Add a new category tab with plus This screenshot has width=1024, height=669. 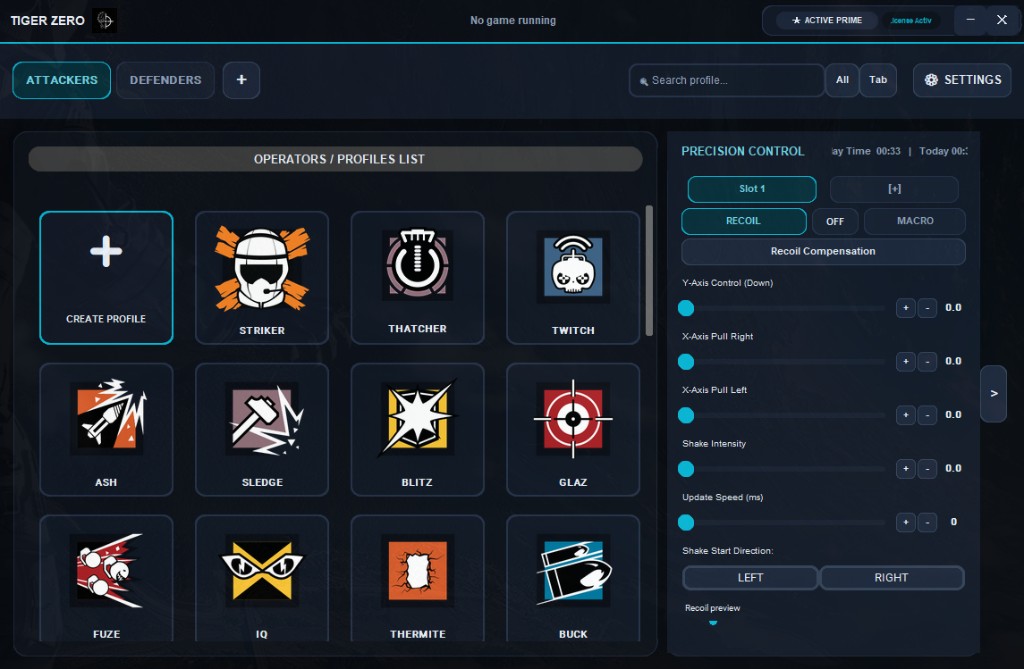coord(241,80)
